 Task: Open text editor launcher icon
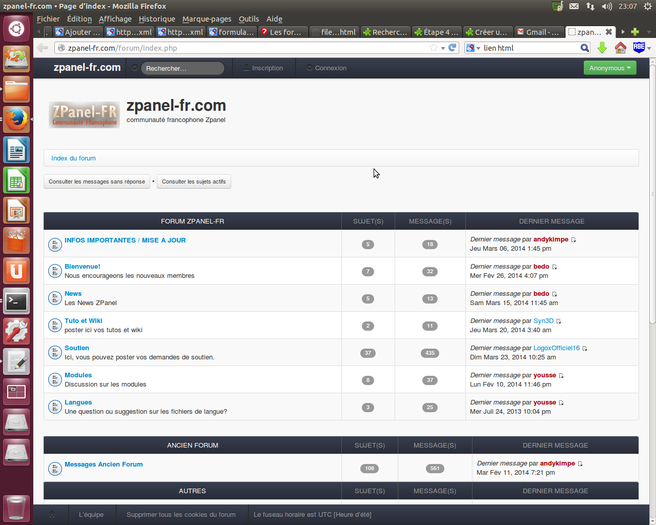(16, 361)
